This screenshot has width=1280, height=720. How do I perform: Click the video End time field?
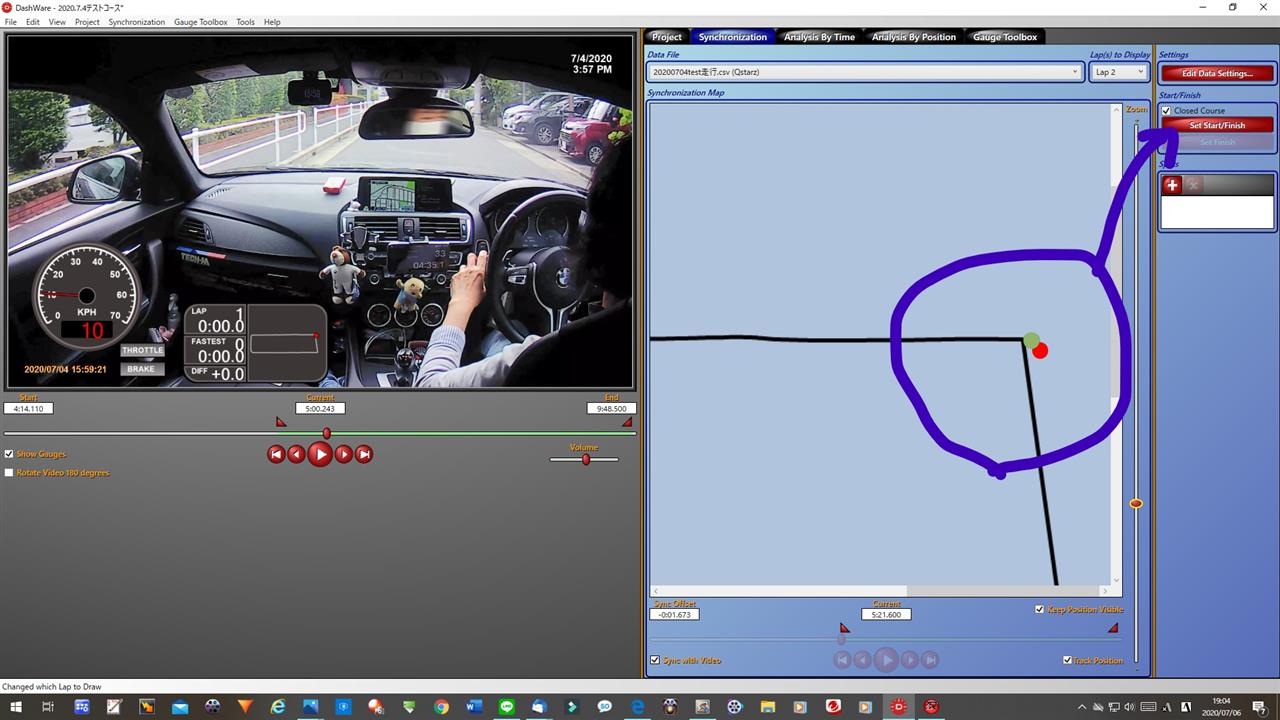(x=611, y=409)
